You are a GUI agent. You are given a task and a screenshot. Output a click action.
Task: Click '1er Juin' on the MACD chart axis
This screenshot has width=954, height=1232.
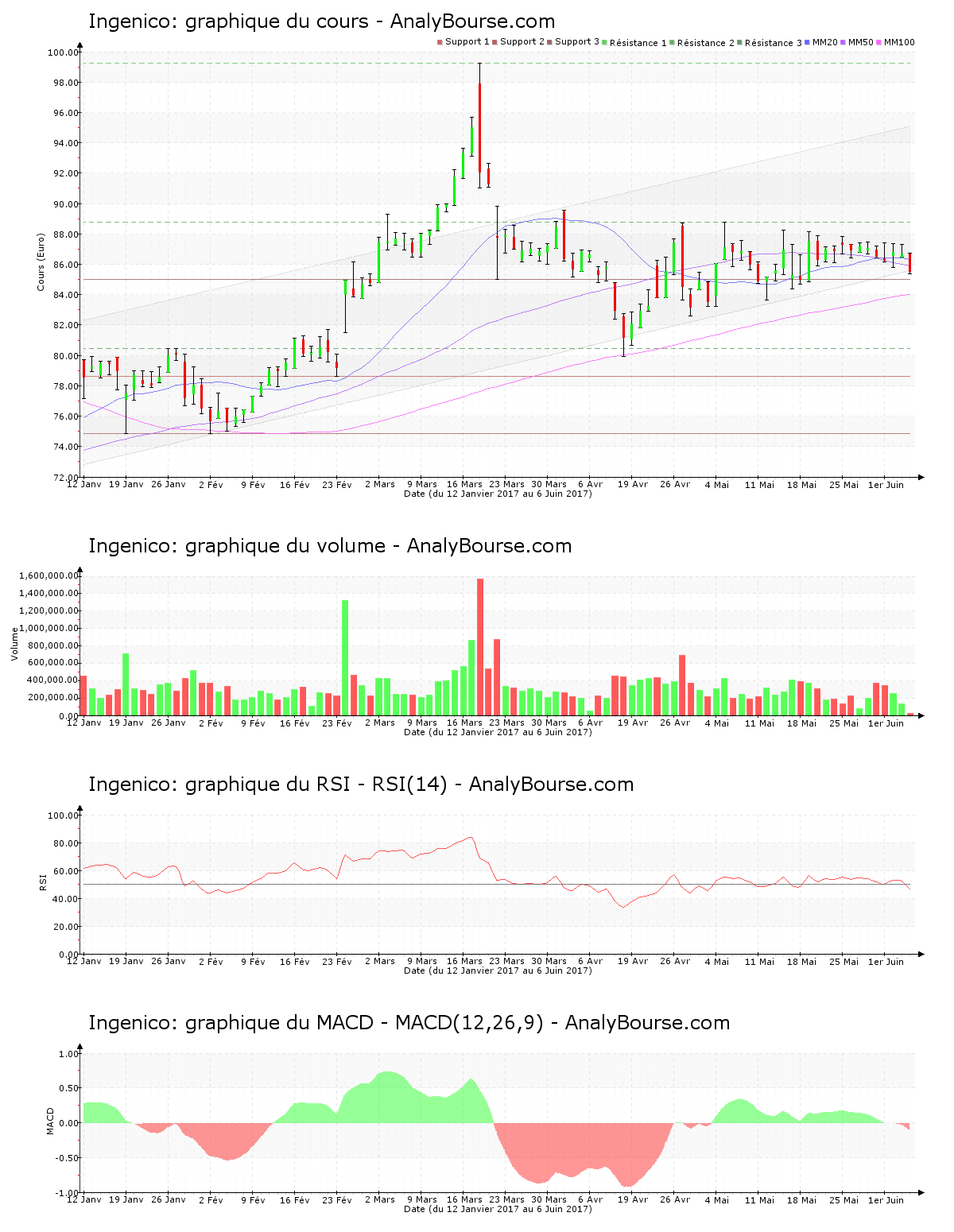click(x=886, y=1199)
